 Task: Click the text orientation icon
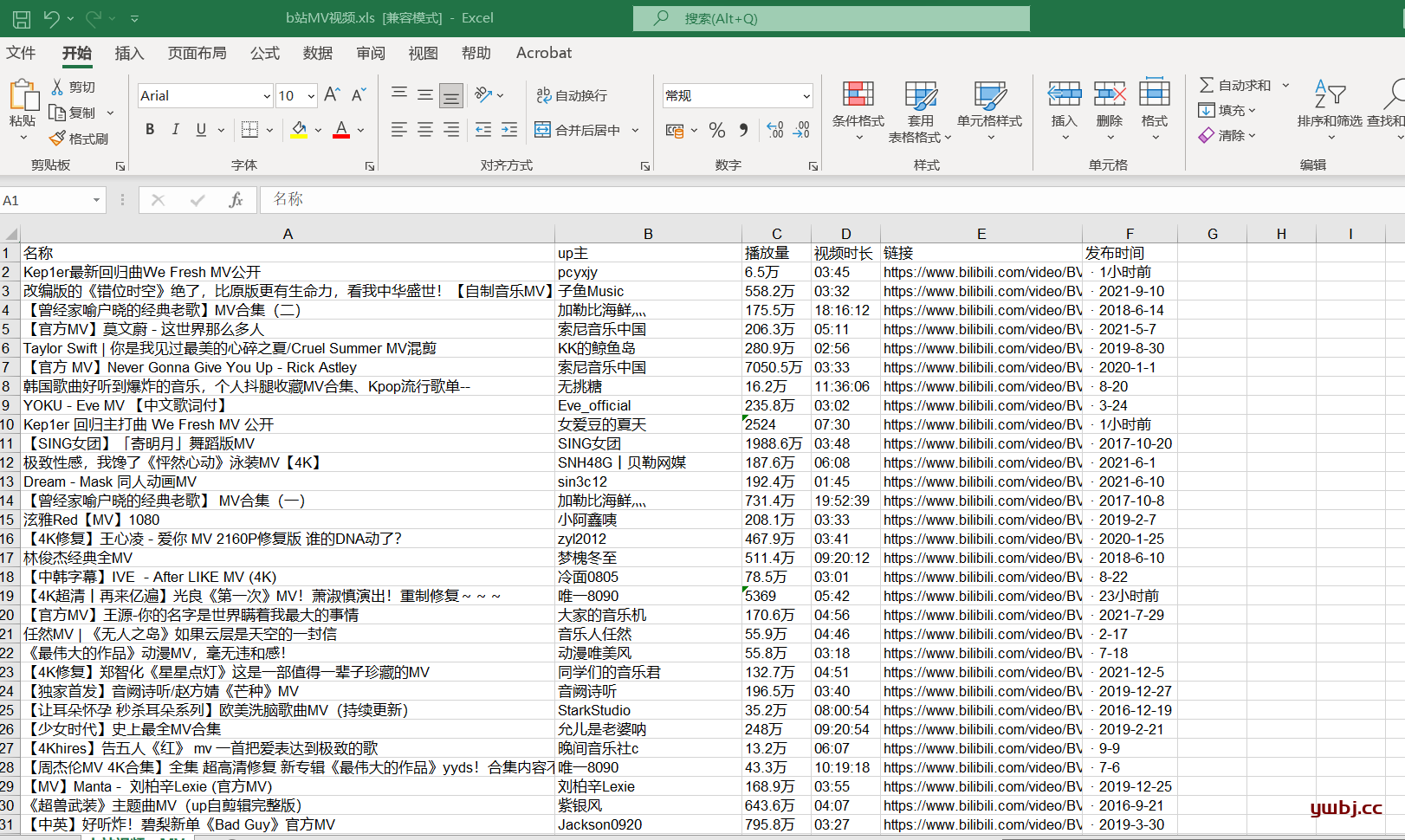coord(483,94)
